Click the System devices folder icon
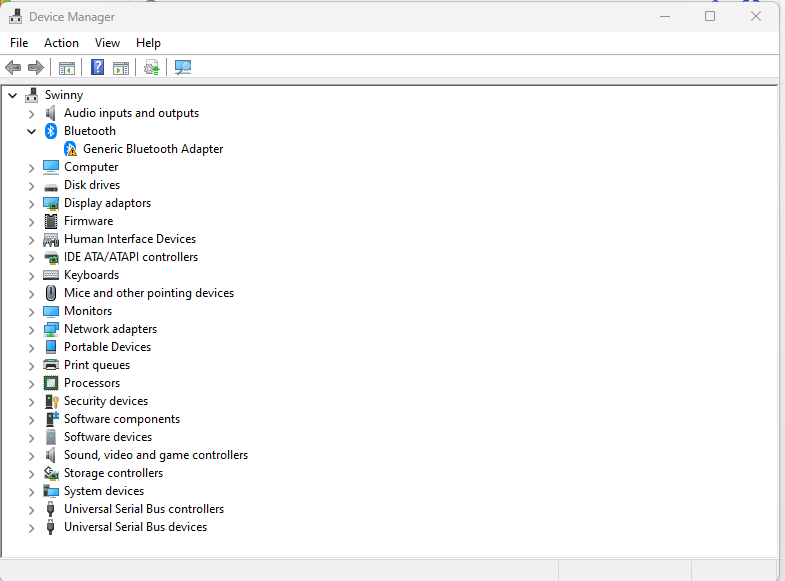 tap(51, 491)
